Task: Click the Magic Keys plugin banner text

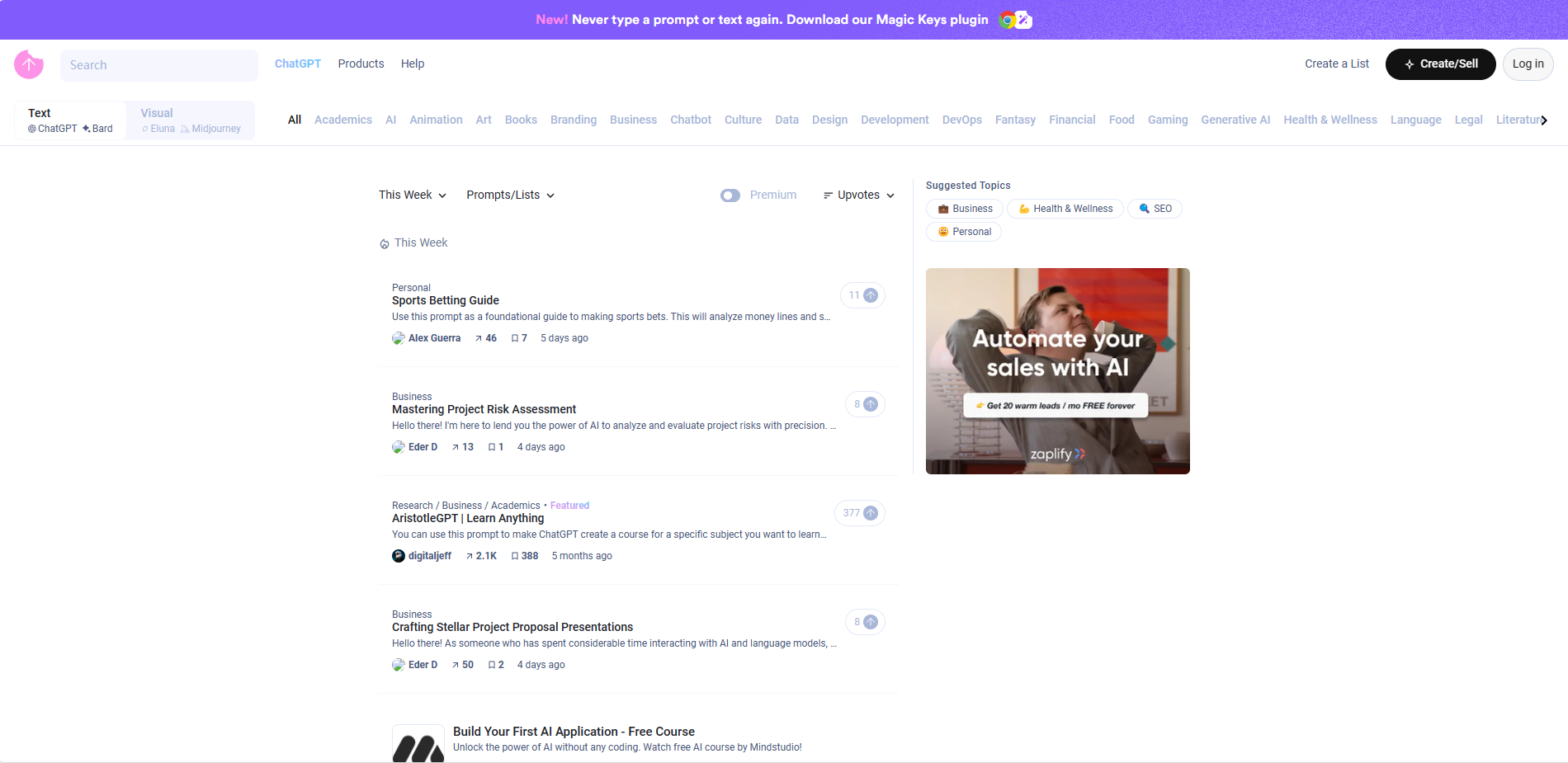Action: (762, 20)
